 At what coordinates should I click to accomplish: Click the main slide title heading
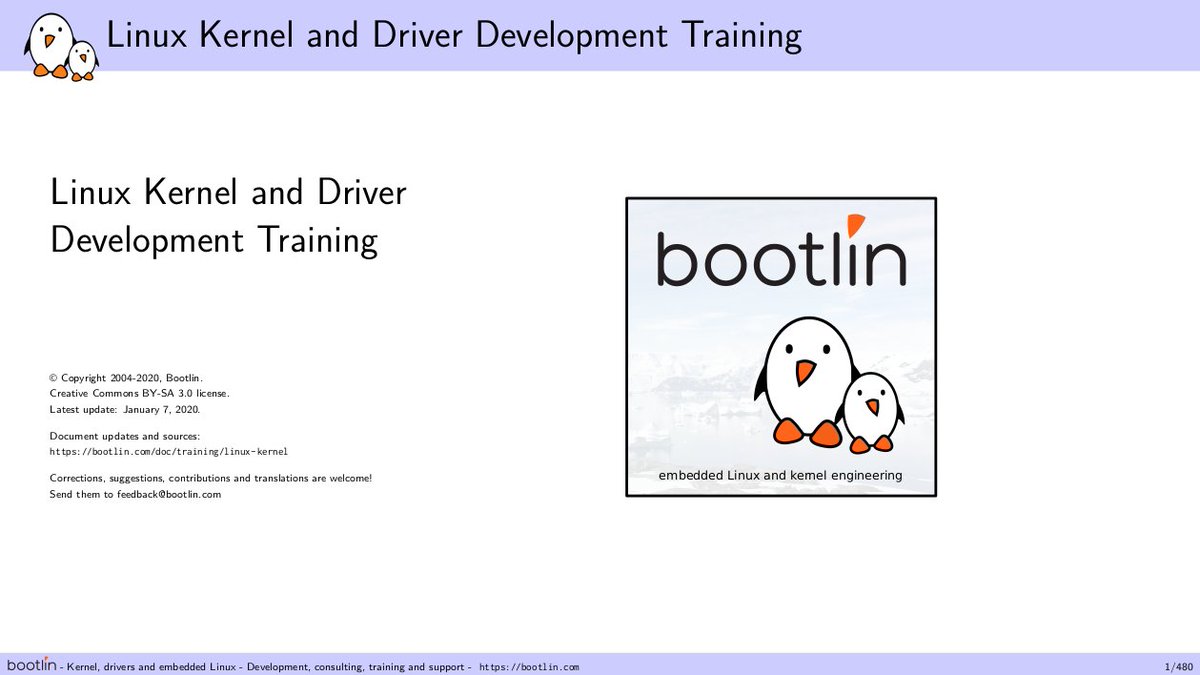pyautogui.click(x=228, y=215)
